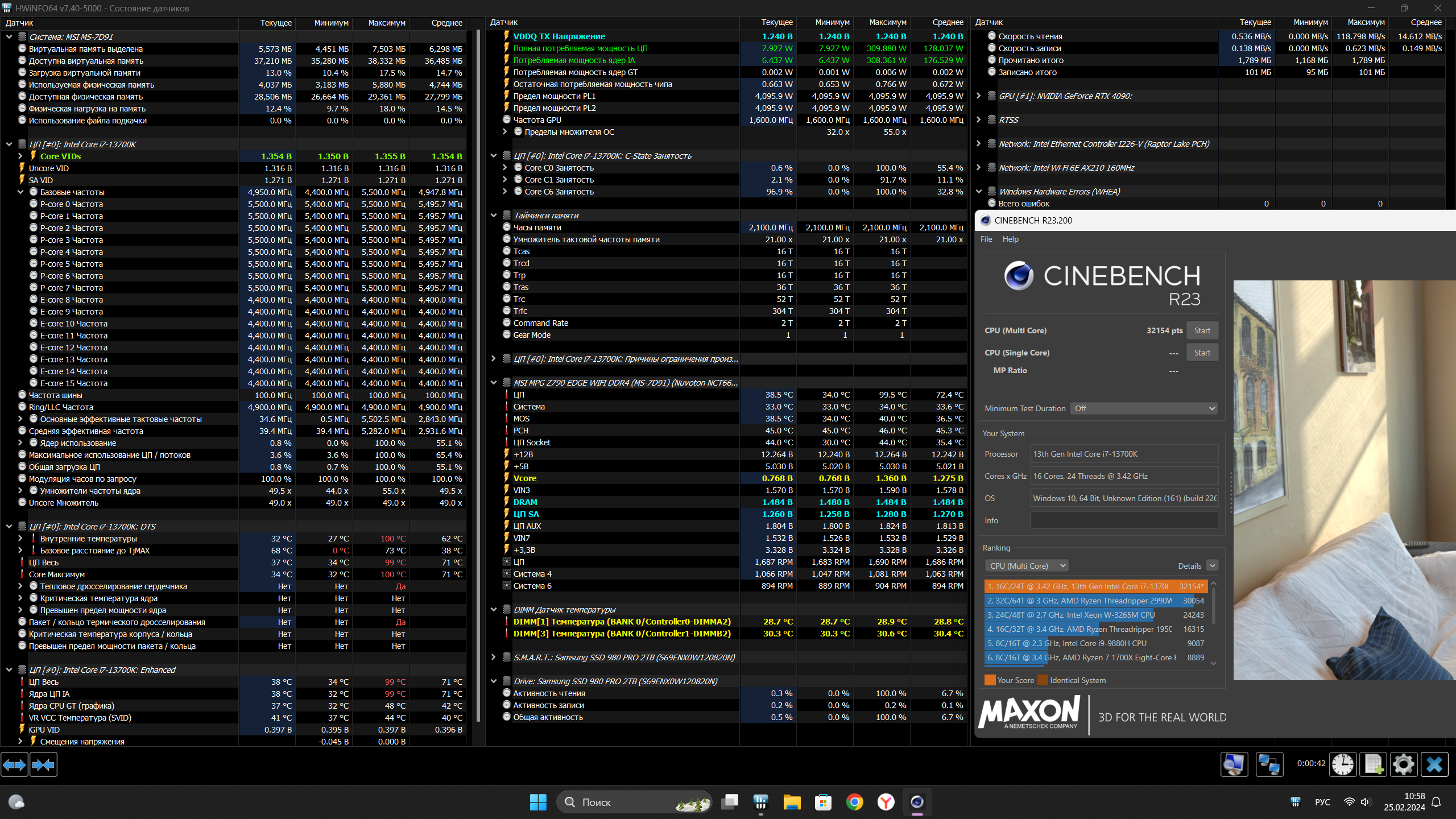Open the Cinebench Help menu
The image size is (1456, 819).
[x=1010, y=239]
